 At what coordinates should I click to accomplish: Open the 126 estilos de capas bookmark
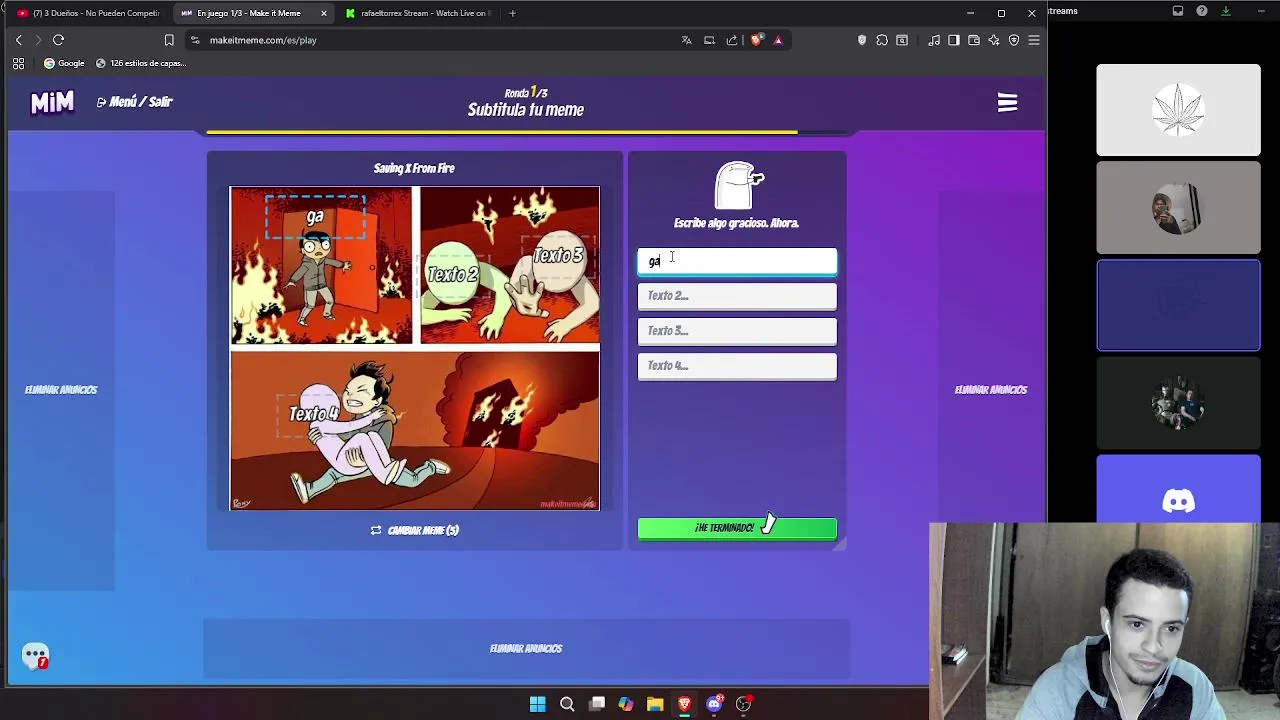pyautogui.click(x=141, y=63)
